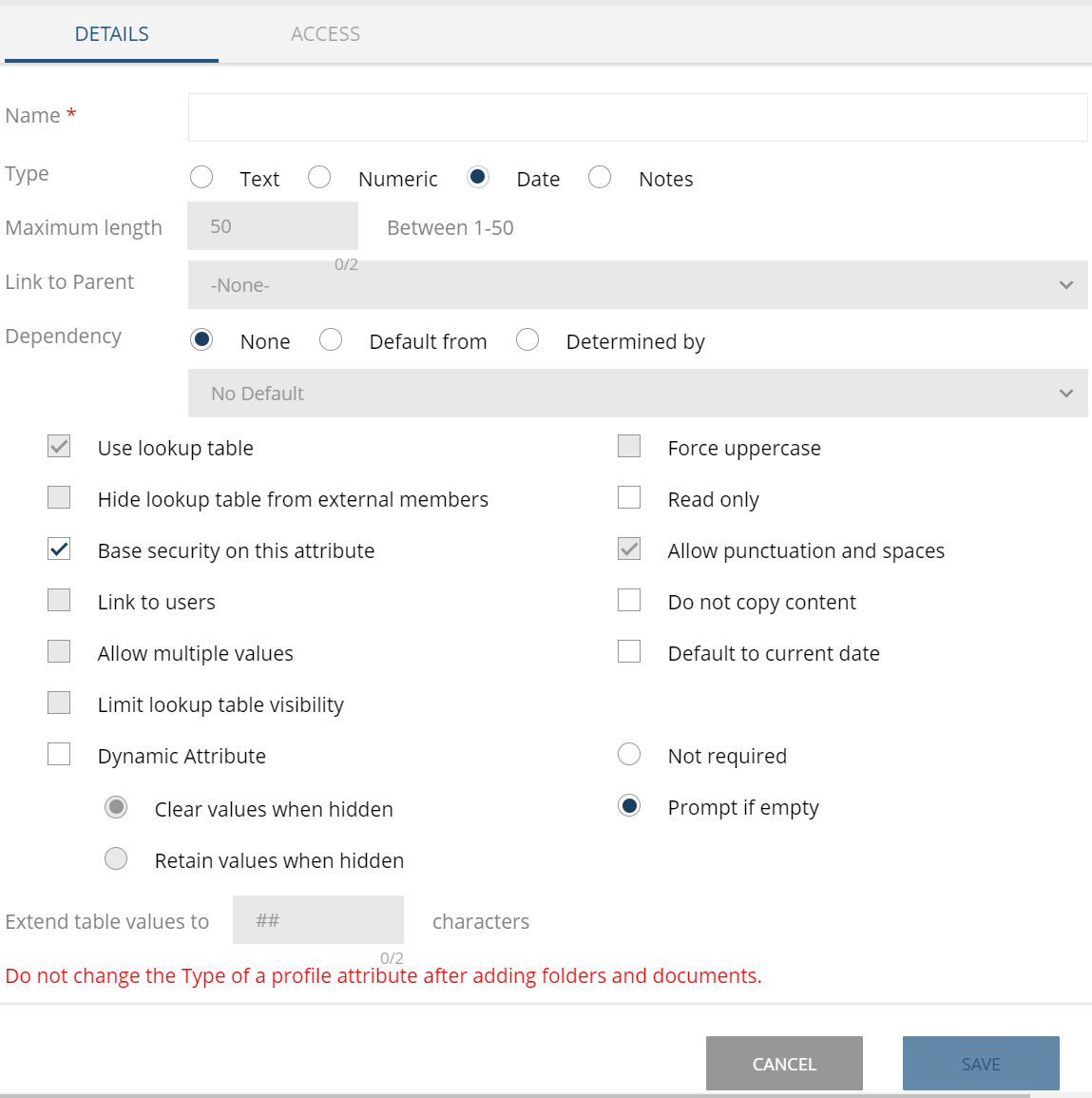1092x1098 pixels.
Task: Check Do not copy content
Action: tap(629, 601)
